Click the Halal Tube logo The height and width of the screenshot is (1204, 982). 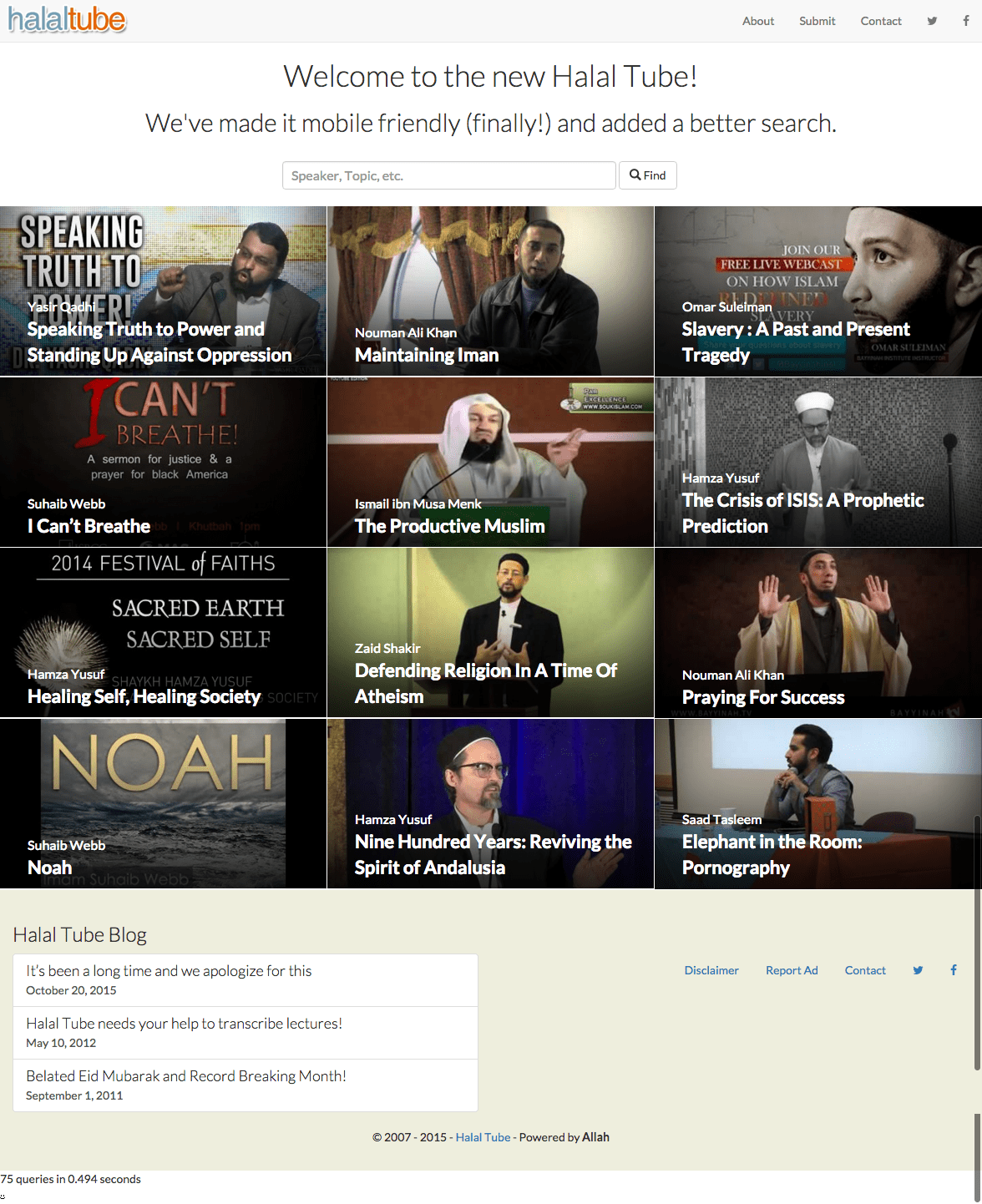click(x=67, y=20)
